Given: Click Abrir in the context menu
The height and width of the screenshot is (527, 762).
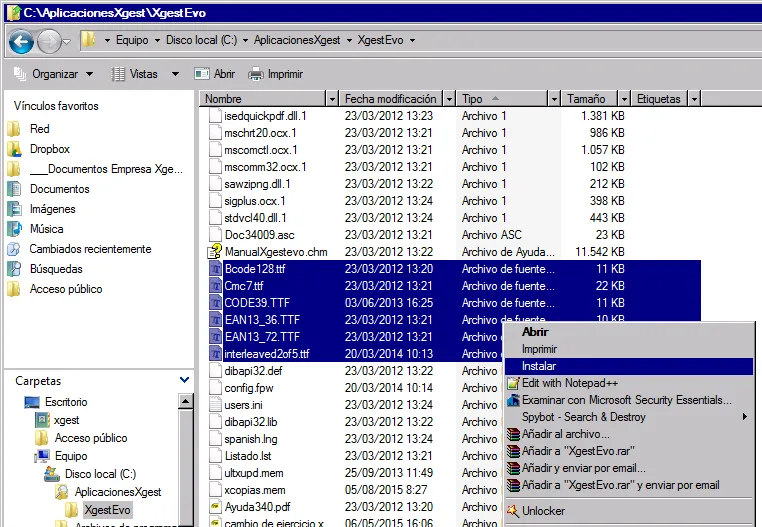Looking at the screenshot, I should pyautogui.click(x=535, y=332).
